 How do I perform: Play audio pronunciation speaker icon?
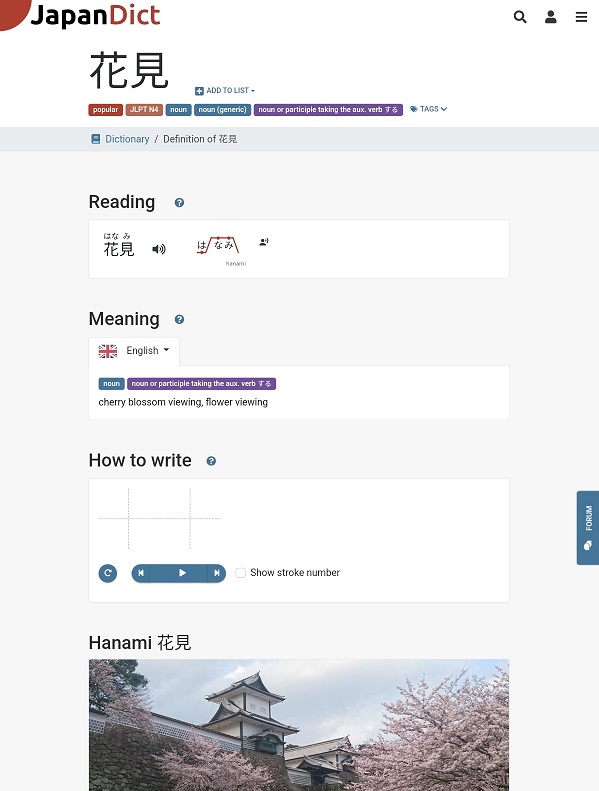[x=159, y=249]
